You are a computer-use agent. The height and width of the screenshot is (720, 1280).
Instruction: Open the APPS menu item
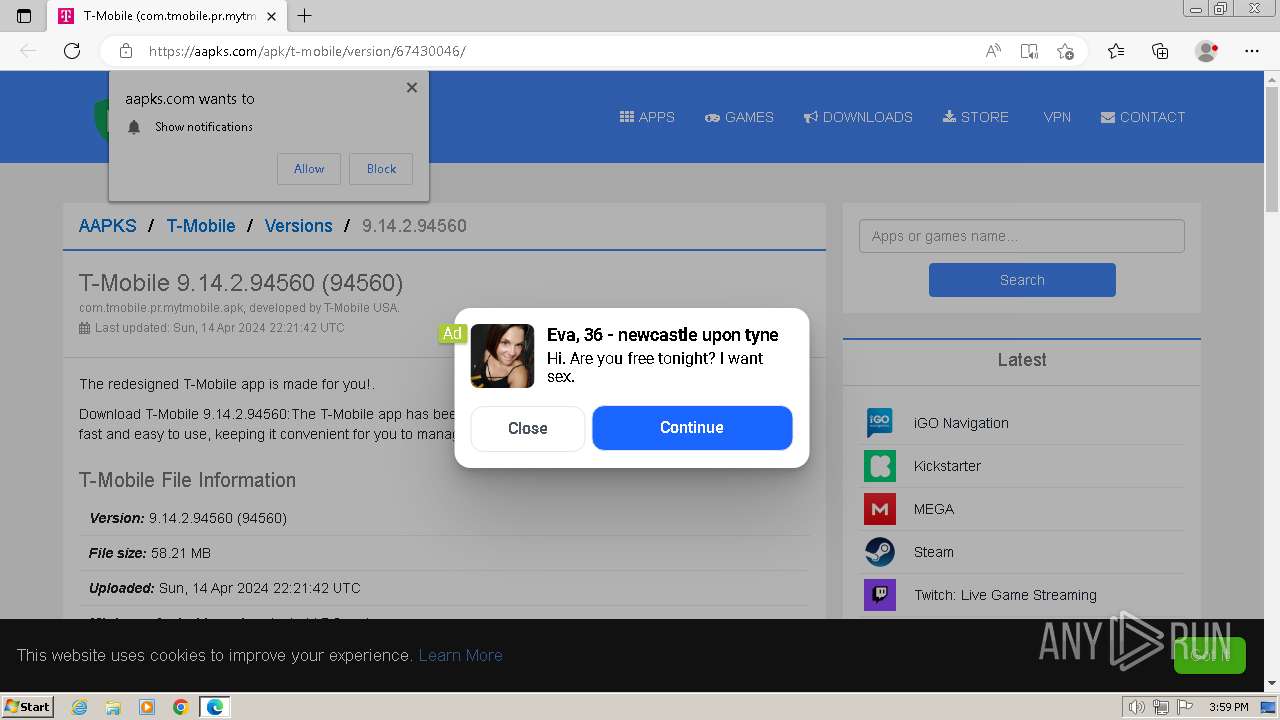click(x=647, y=117)
